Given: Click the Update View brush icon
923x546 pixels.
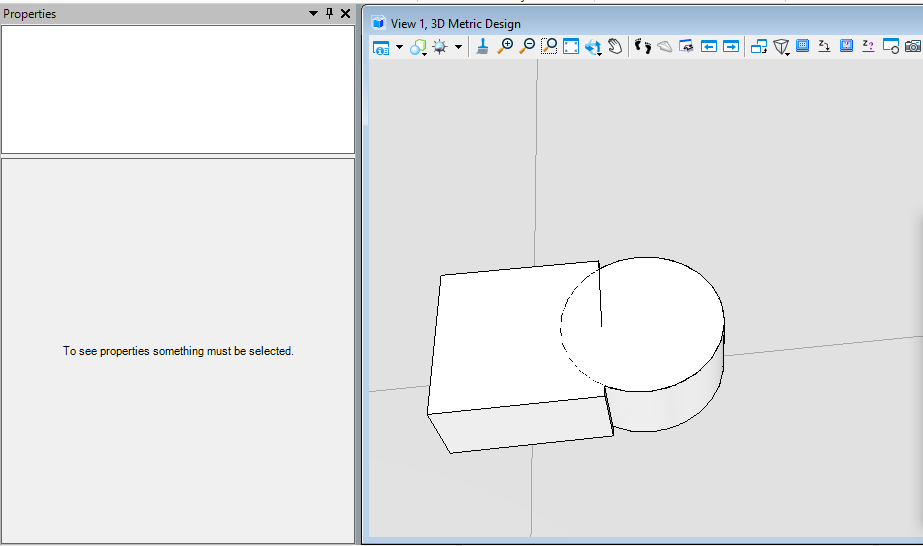Looking at the screenshot, I should click(482, 46).
